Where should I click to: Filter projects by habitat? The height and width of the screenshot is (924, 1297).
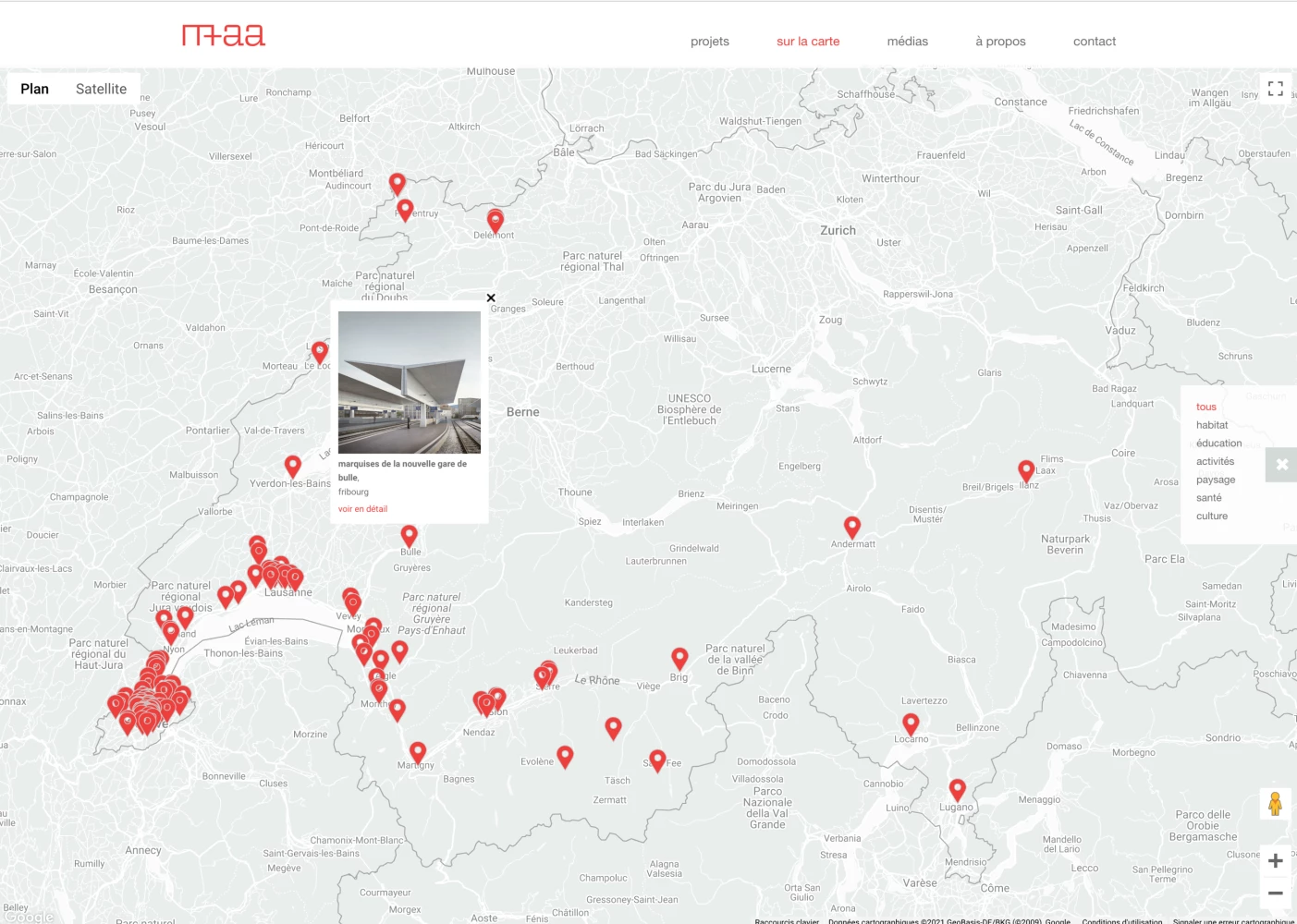click(1212, 425)
